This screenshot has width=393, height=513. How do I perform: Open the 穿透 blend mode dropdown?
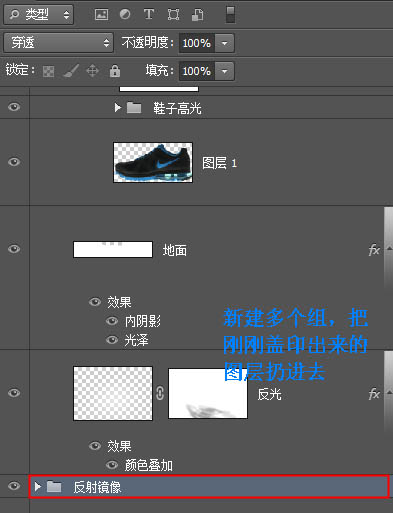coord(58,43)
